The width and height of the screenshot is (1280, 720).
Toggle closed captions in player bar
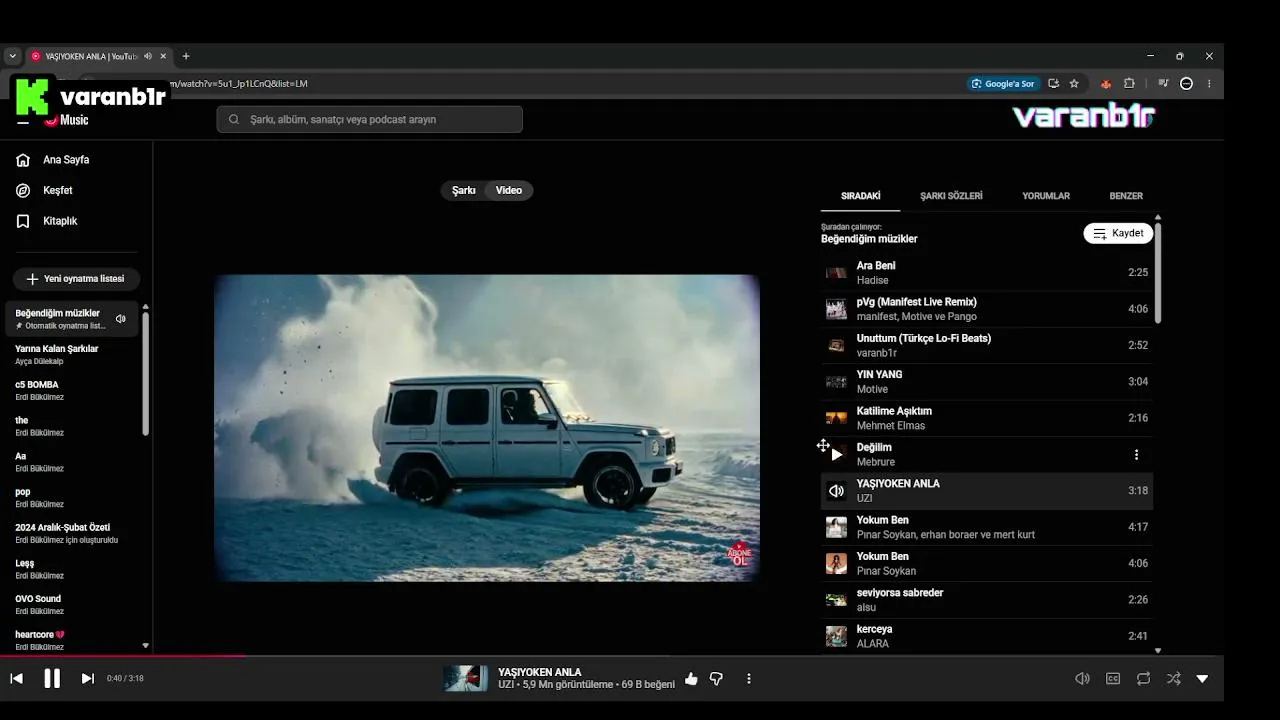[1113, 679]
